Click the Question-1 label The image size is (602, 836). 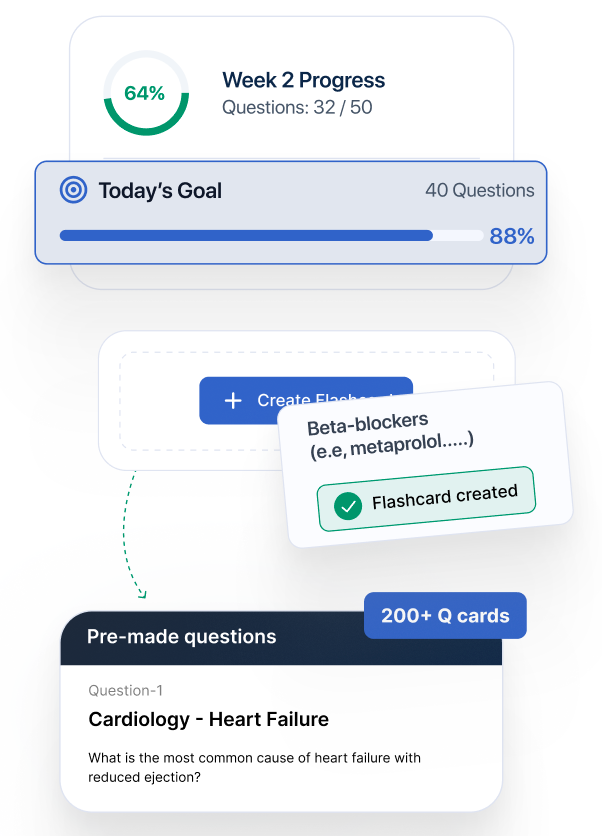click(125, 690)
